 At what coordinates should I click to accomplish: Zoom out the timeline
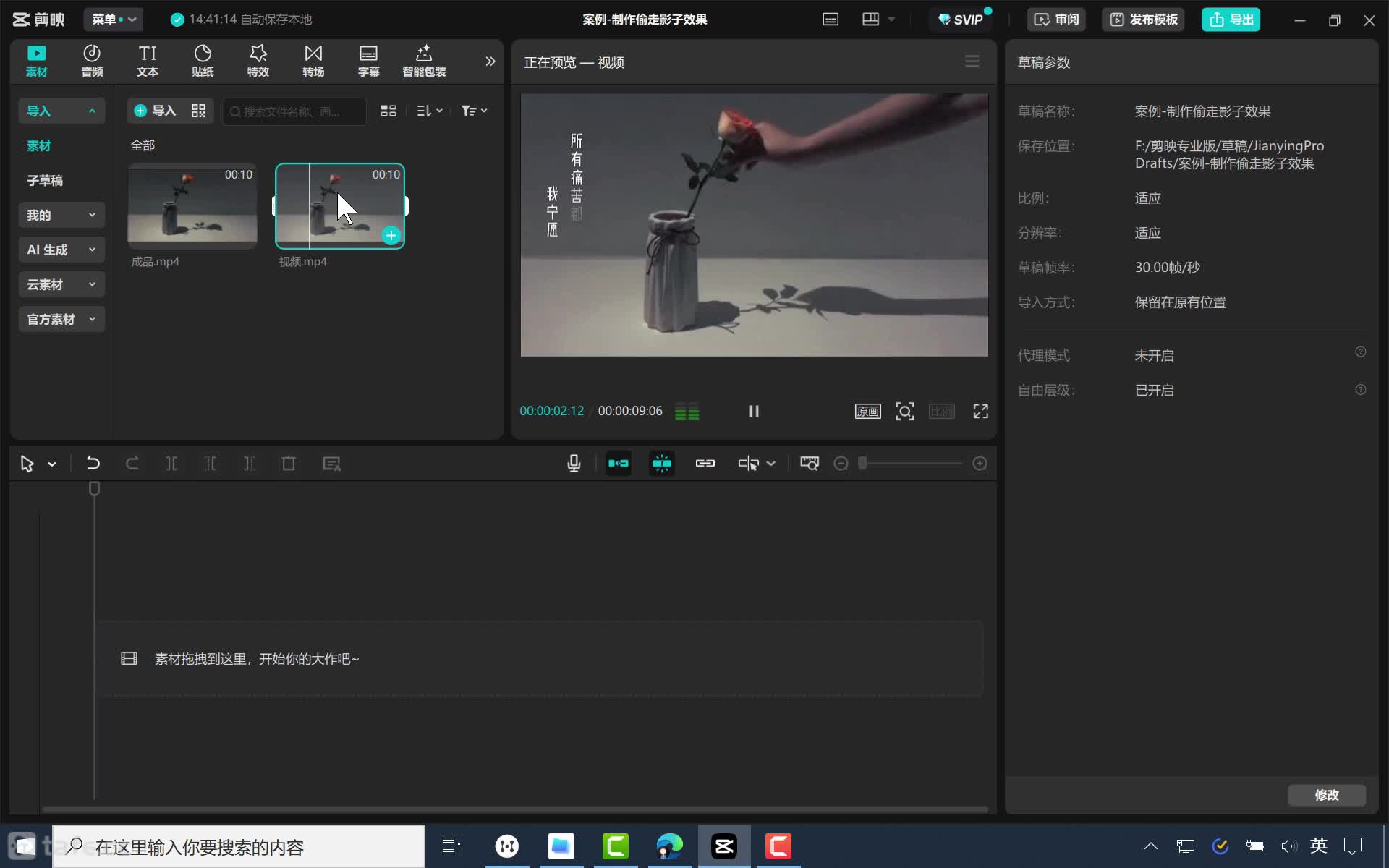pos(841,464)
